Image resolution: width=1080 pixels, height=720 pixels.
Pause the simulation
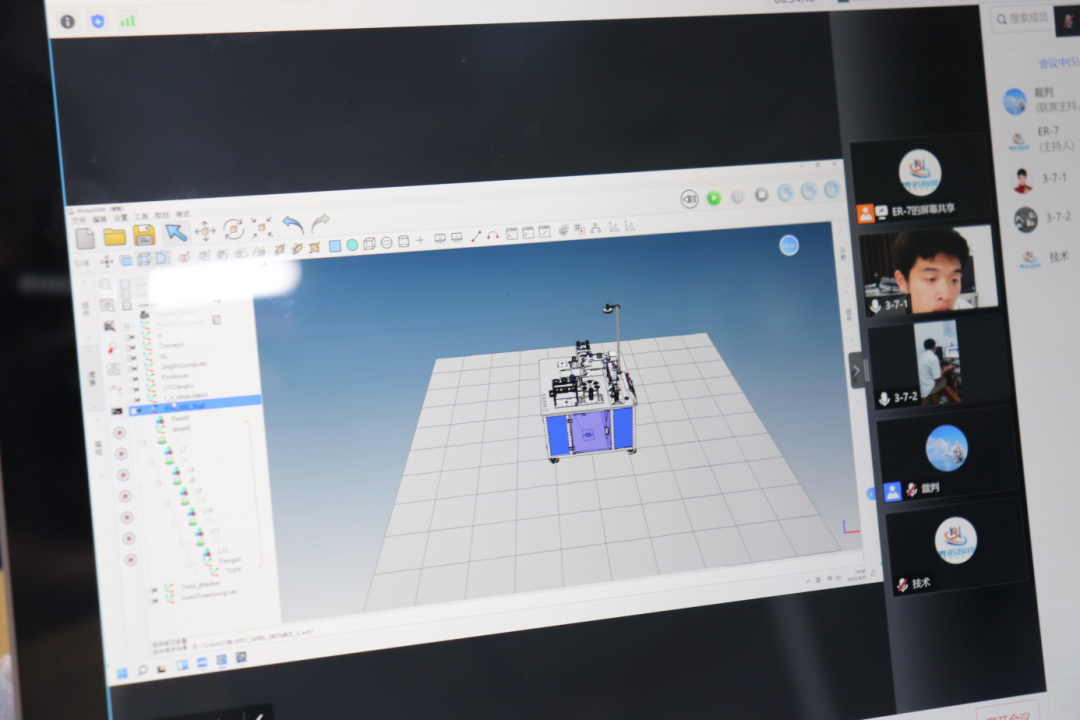point(737,196)
